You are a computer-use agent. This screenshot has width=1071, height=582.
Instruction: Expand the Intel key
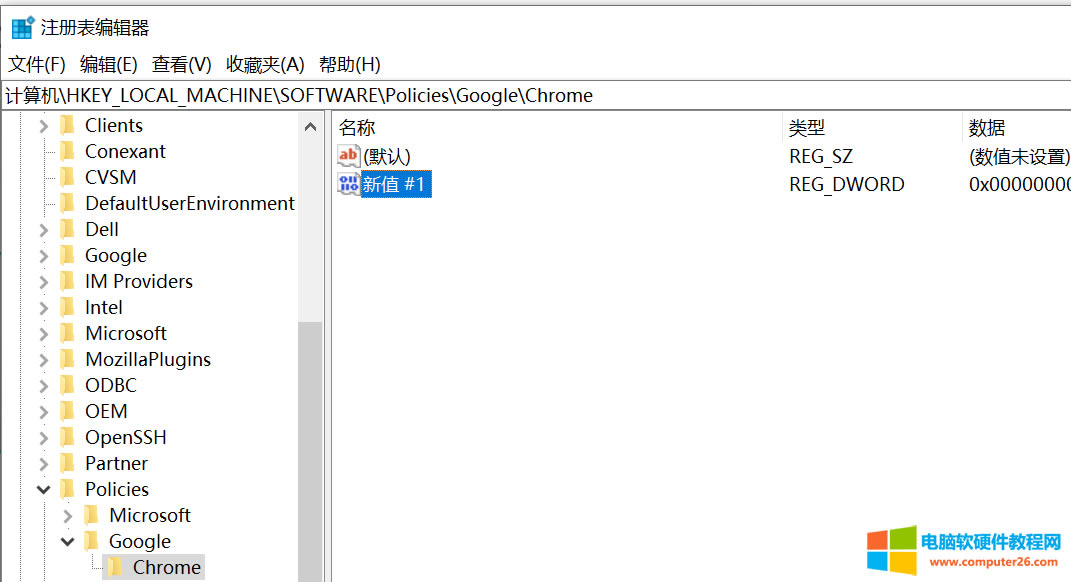pos(44,308)
